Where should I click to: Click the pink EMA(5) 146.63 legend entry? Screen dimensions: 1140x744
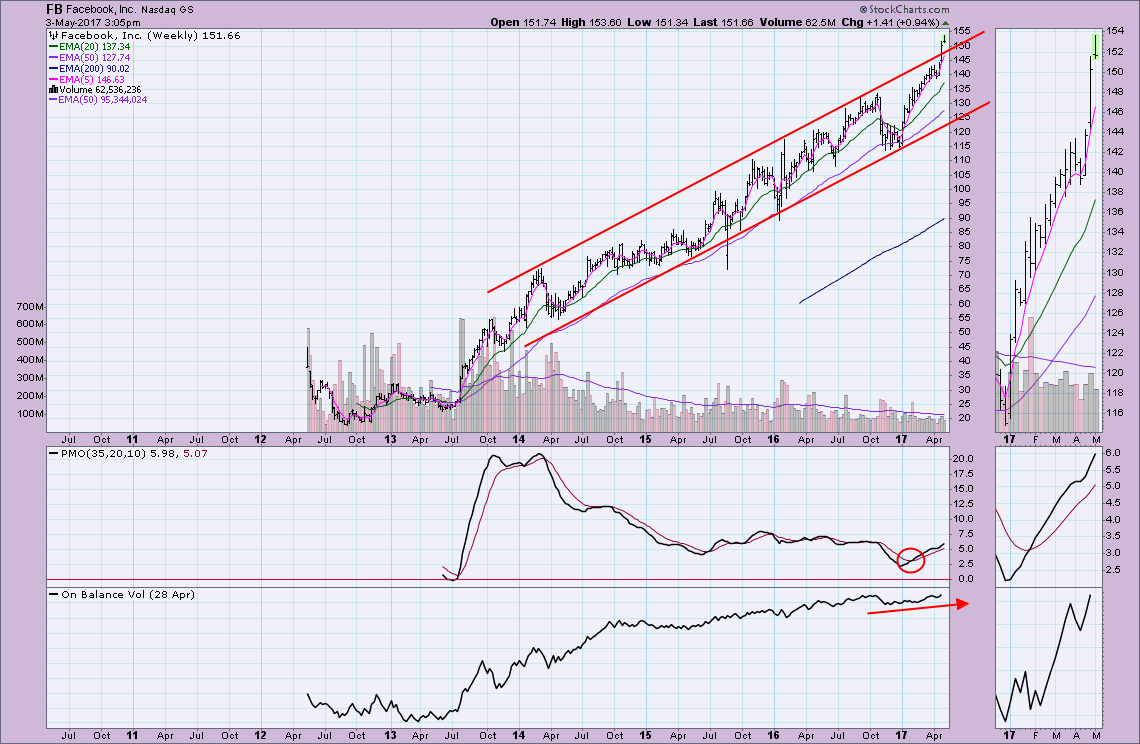(89, 79)
